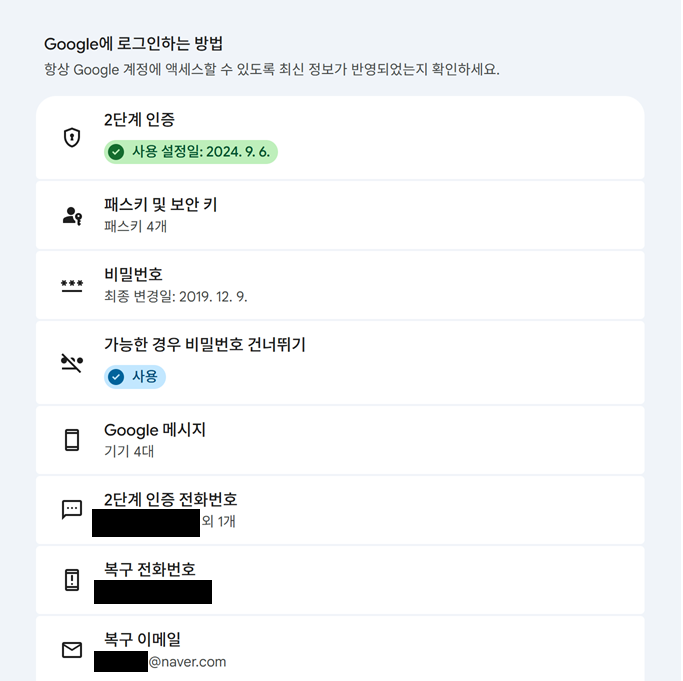
Task: Click the phone alert icon for 복구 전화번호
Action: (x=72, y=580)
